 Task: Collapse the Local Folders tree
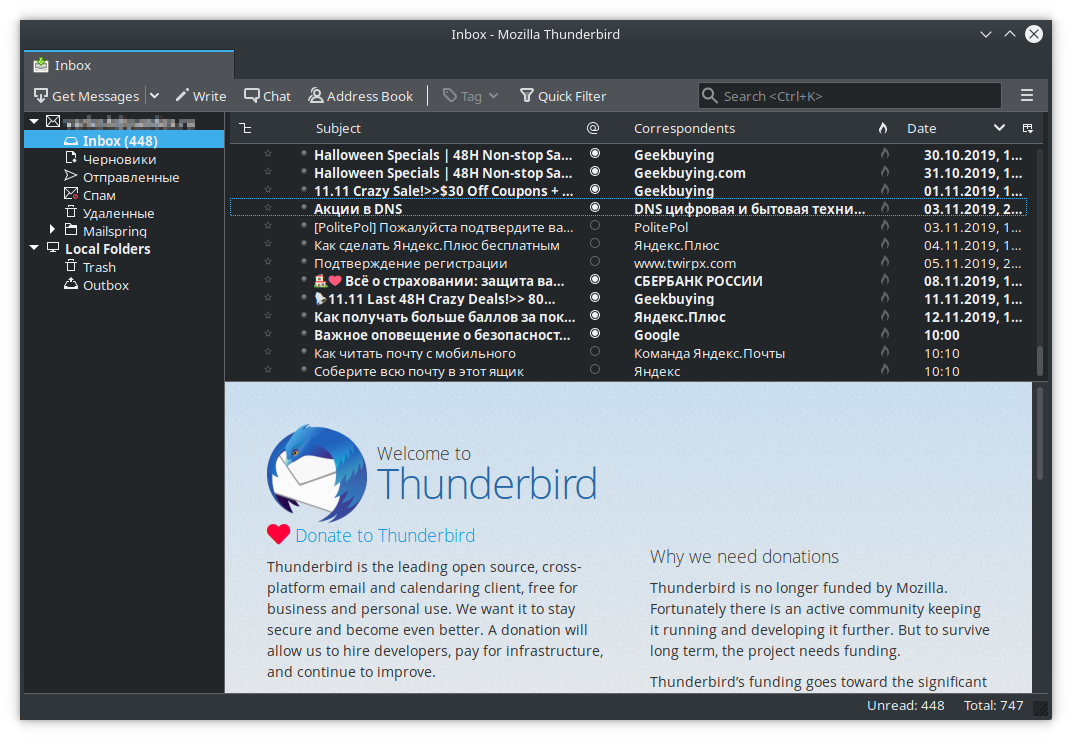click(34, 248)
